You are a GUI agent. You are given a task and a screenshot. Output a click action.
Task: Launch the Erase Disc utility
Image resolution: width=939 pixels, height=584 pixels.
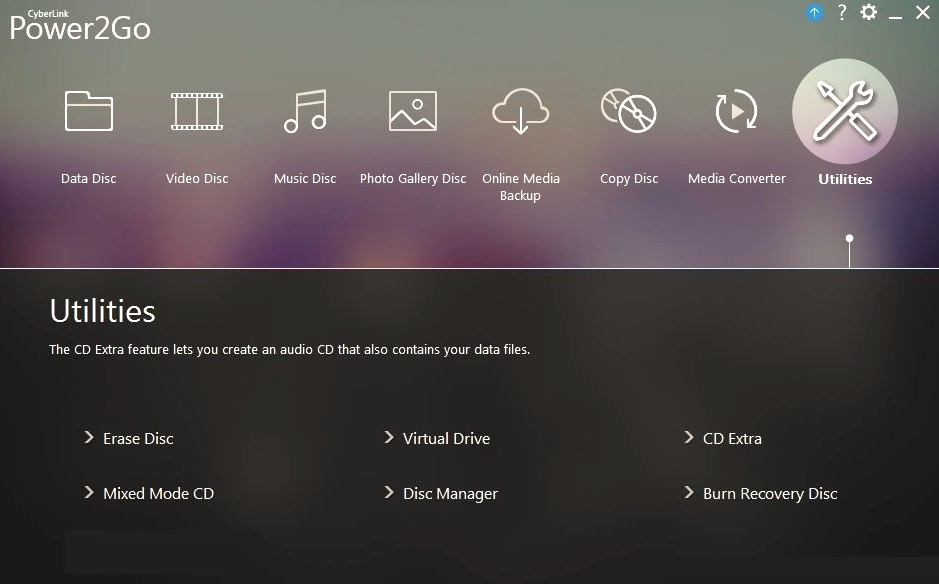(138, 438)
